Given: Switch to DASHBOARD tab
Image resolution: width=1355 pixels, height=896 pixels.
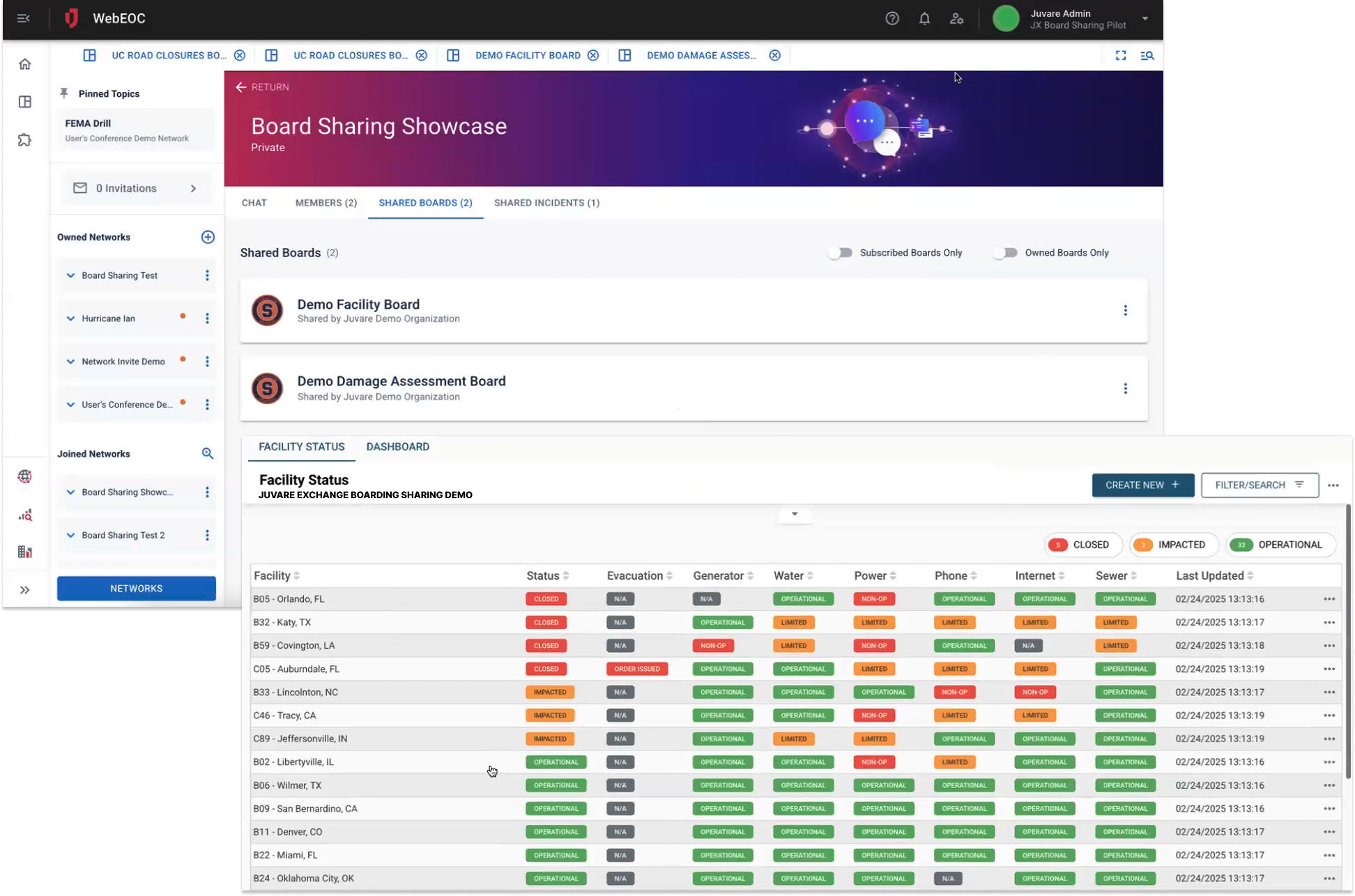Looking at the screenshot, I should [x=398, y=447].
